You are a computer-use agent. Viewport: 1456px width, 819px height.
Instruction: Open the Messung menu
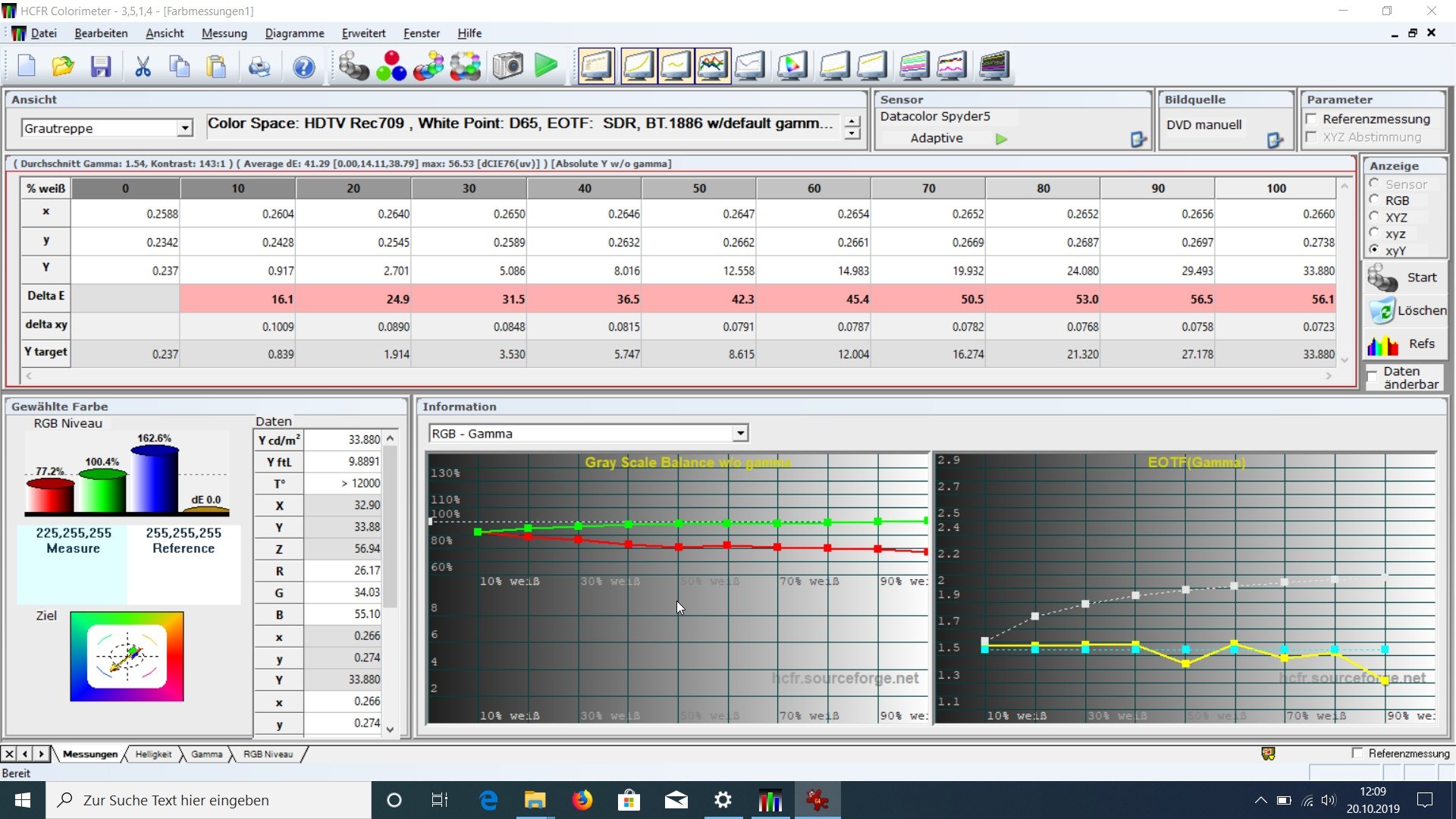coord(224,33)
